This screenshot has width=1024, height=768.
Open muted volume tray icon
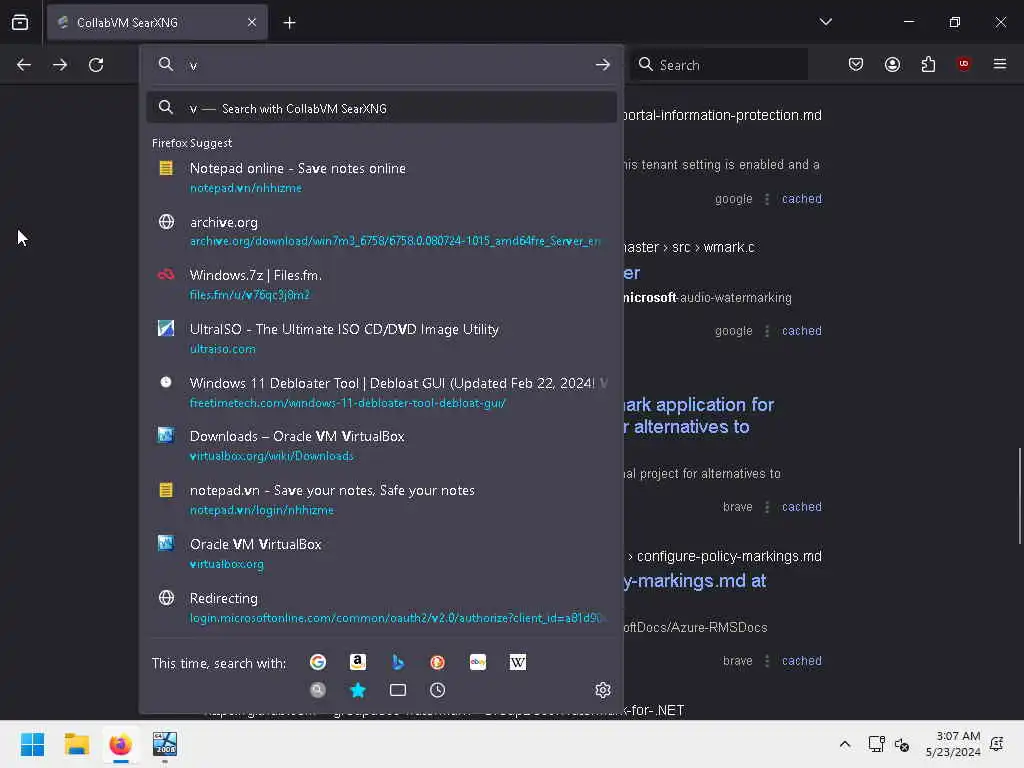[902, 744]
